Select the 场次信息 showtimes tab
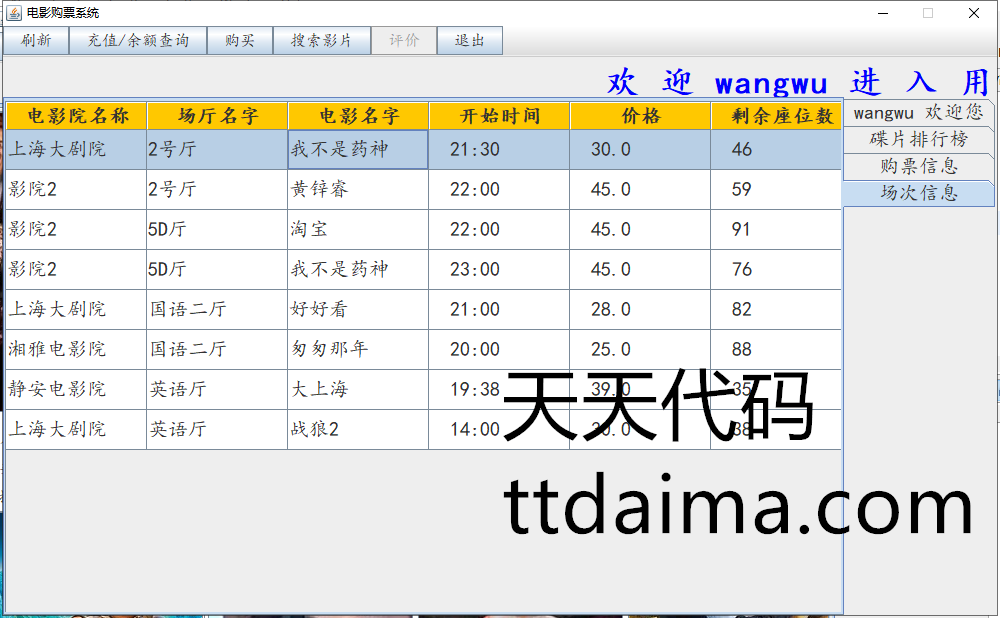Viewport: 1000px width, 618px height. point(917,193)
